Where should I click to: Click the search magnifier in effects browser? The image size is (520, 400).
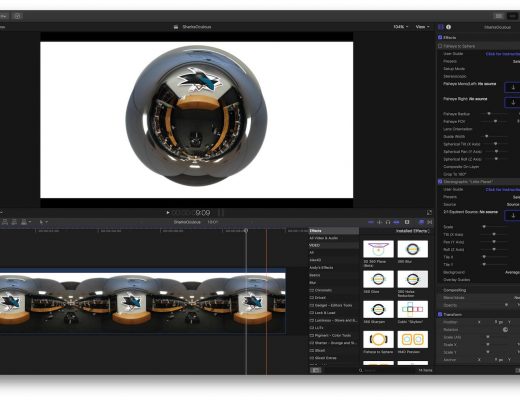pyautogui.click(x=361, y=370)
